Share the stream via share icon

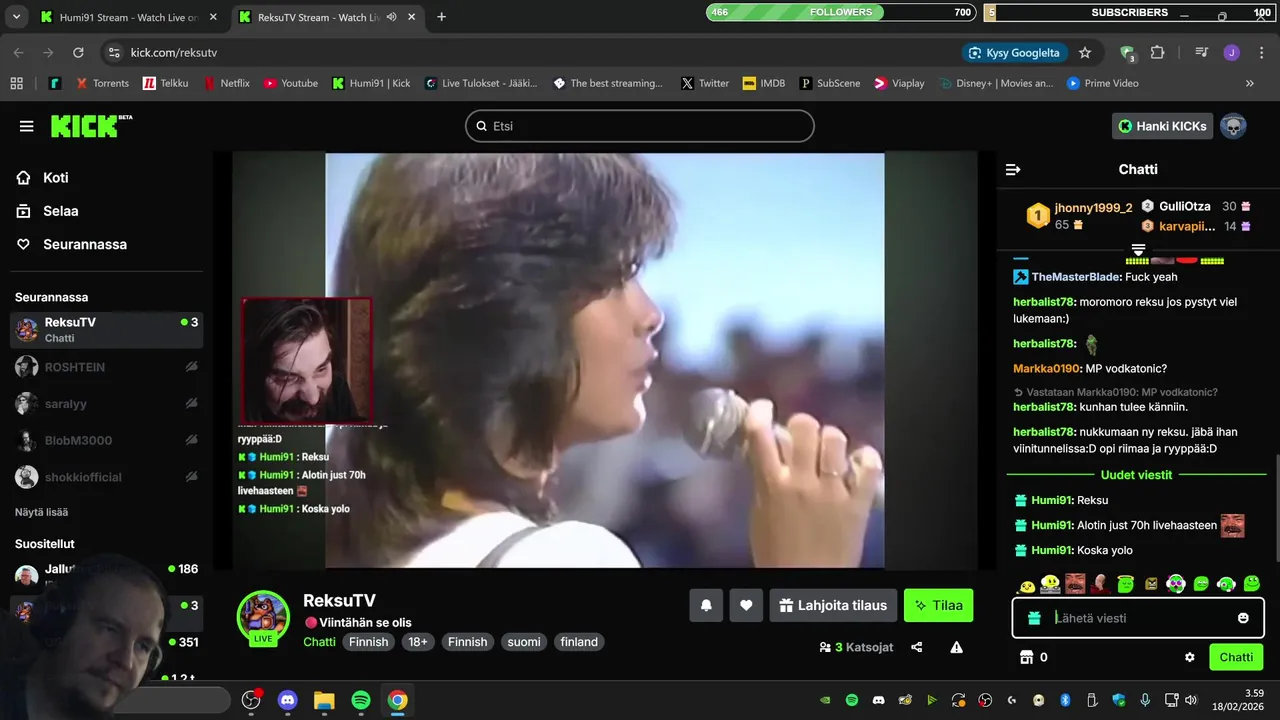pos(917,647)
